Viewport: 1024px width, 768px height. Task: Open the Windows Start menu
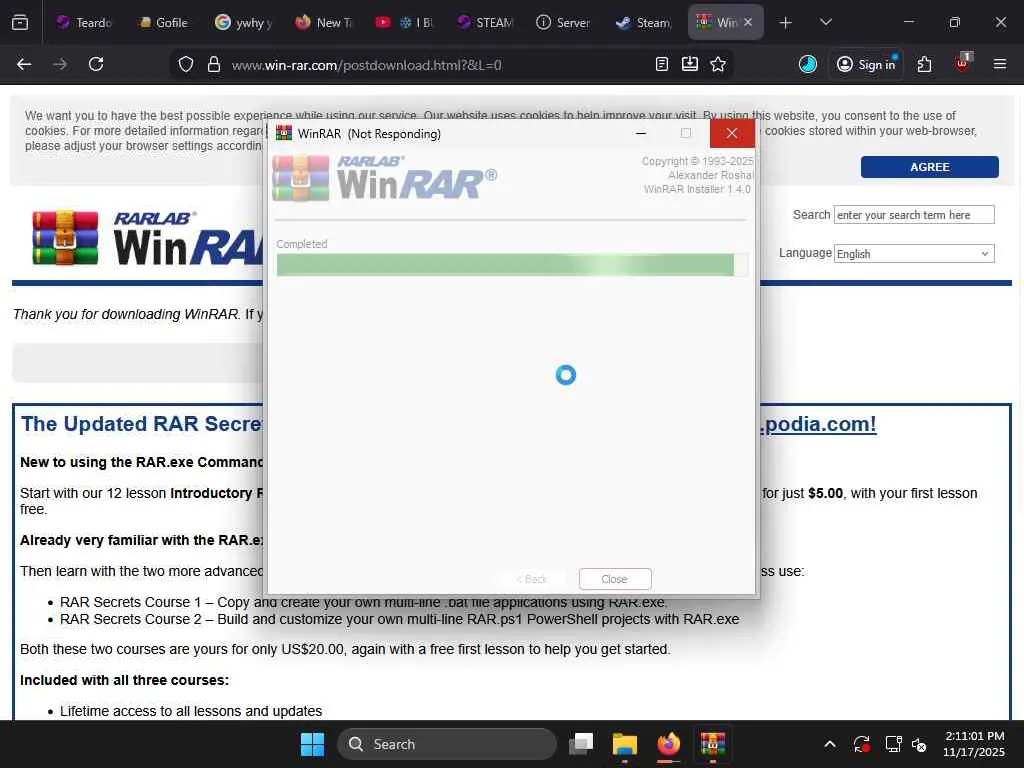click(x=312, y=744)
